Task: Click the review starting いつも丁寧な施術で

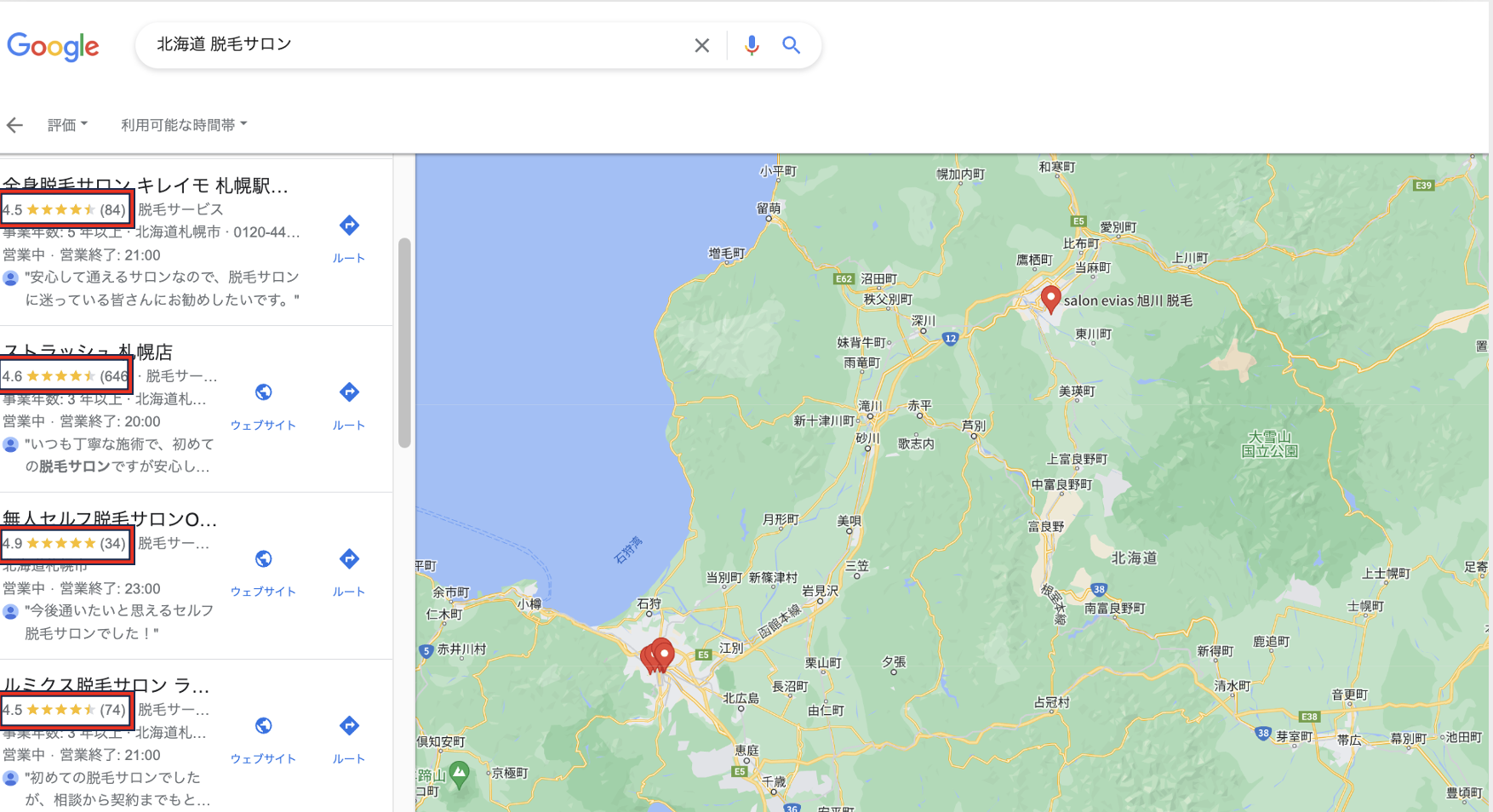Action: (119, 455)
